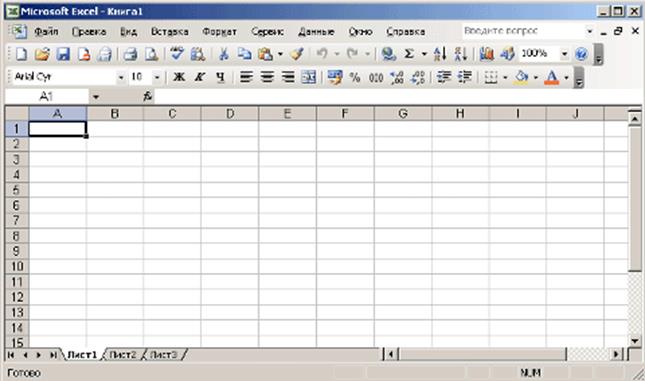This screenshot has width=645, height=381.
Task: Create a new blank workbook
Action: [21, 54]
